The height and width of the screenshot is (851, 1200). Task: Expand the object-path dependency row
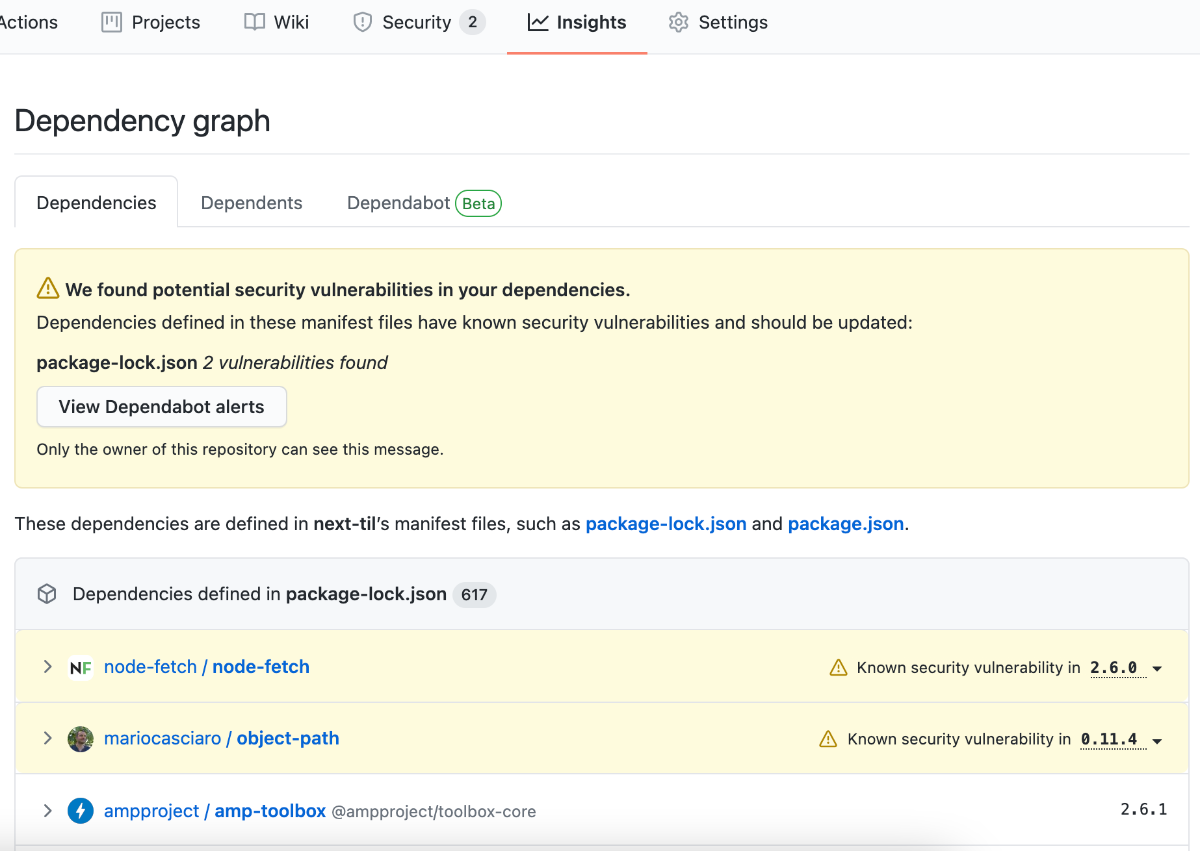(x=47, y=739)
